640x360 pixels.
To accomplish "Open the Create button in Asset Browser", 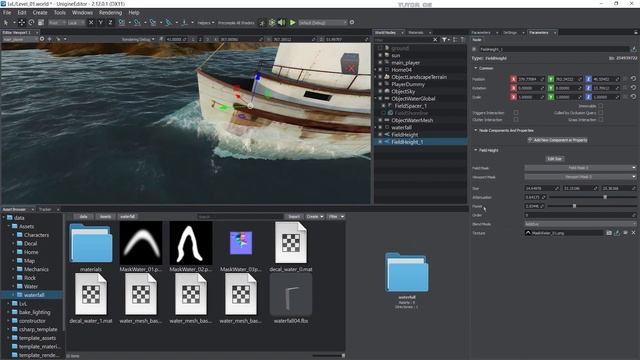I will pyautogui.click(x=314, y=216).
